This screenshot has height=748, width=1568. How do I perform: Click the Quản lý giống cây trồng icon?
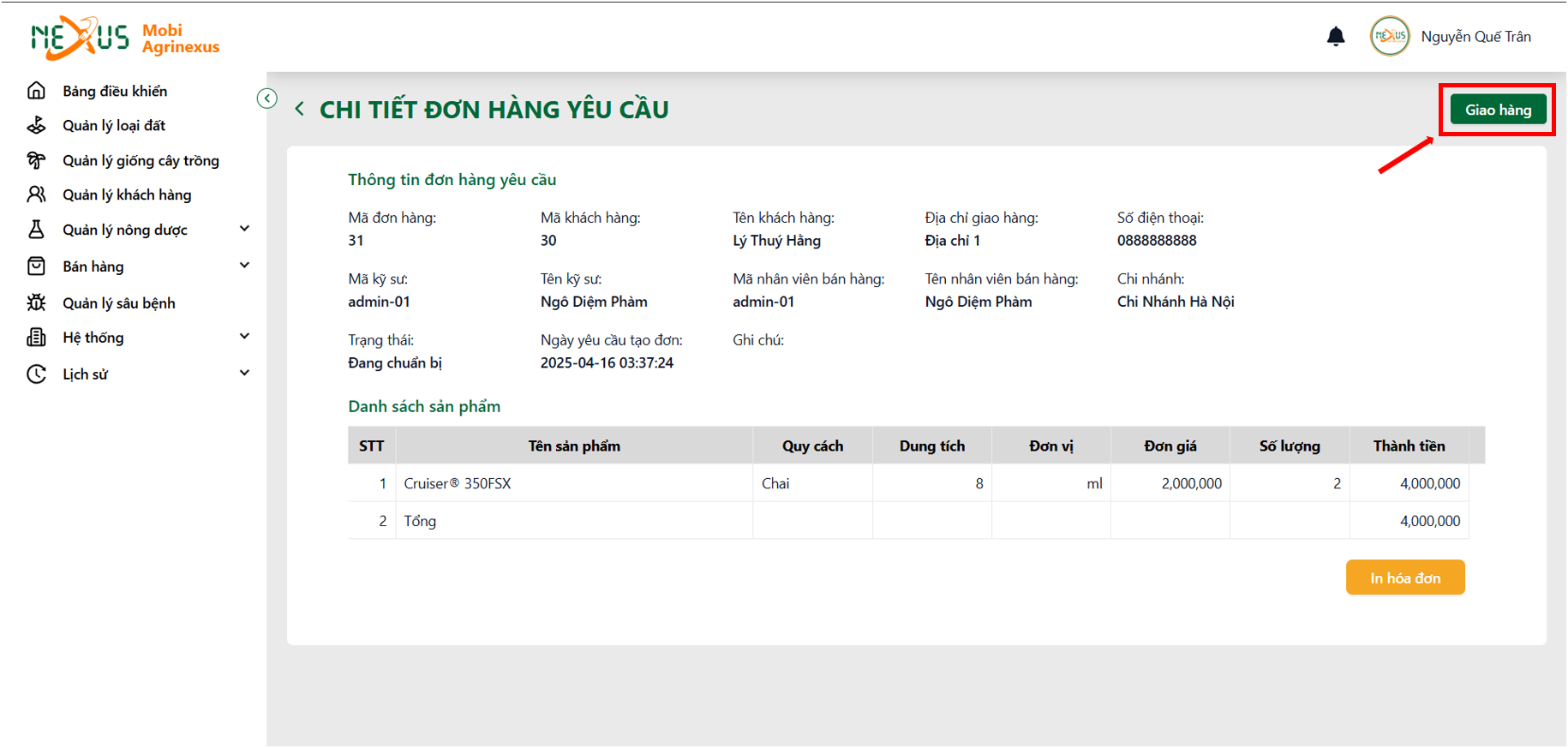tap(36, 160)
